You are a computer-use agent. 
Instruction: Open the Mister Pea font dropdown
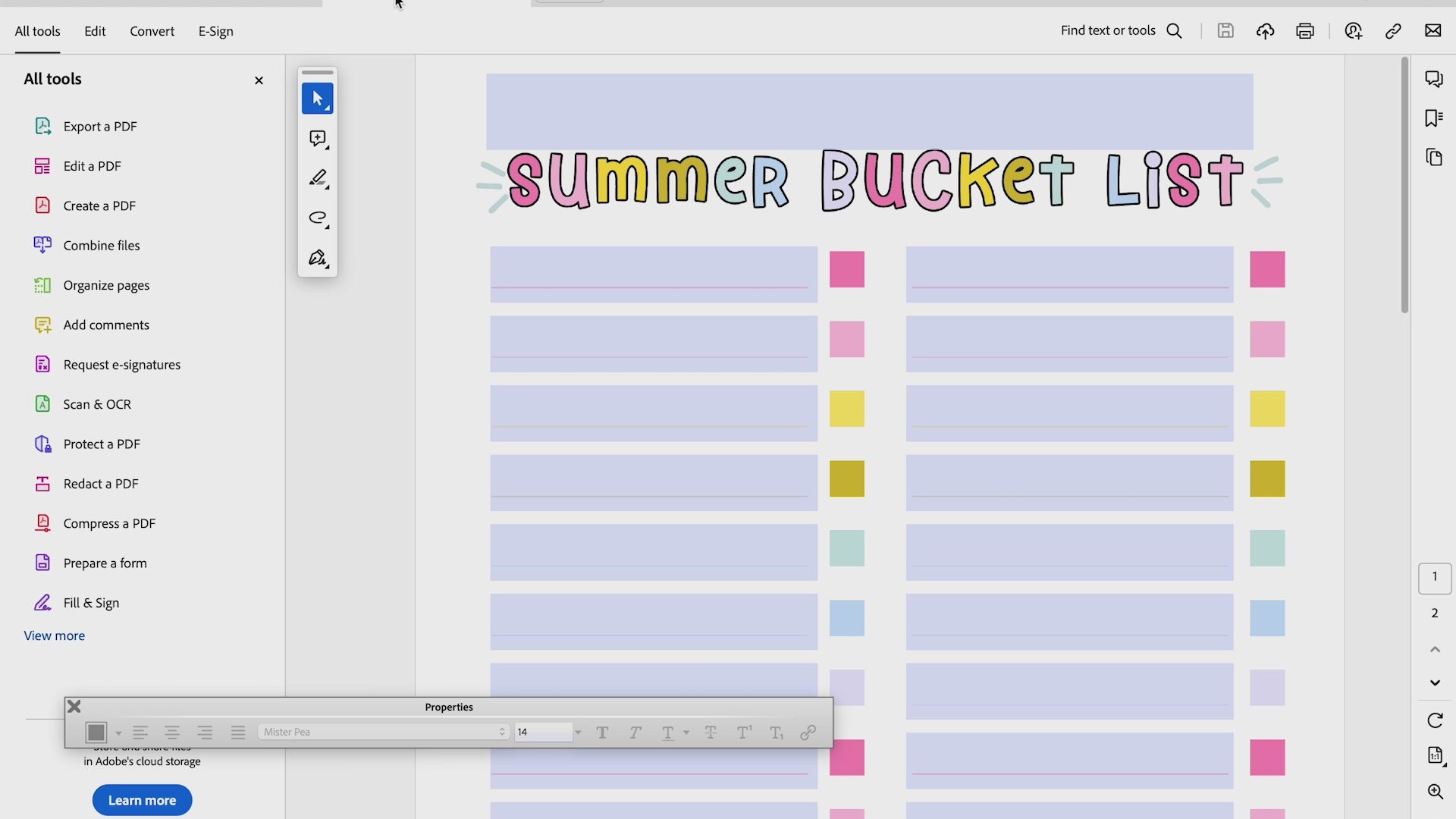[x=383, y=732]
